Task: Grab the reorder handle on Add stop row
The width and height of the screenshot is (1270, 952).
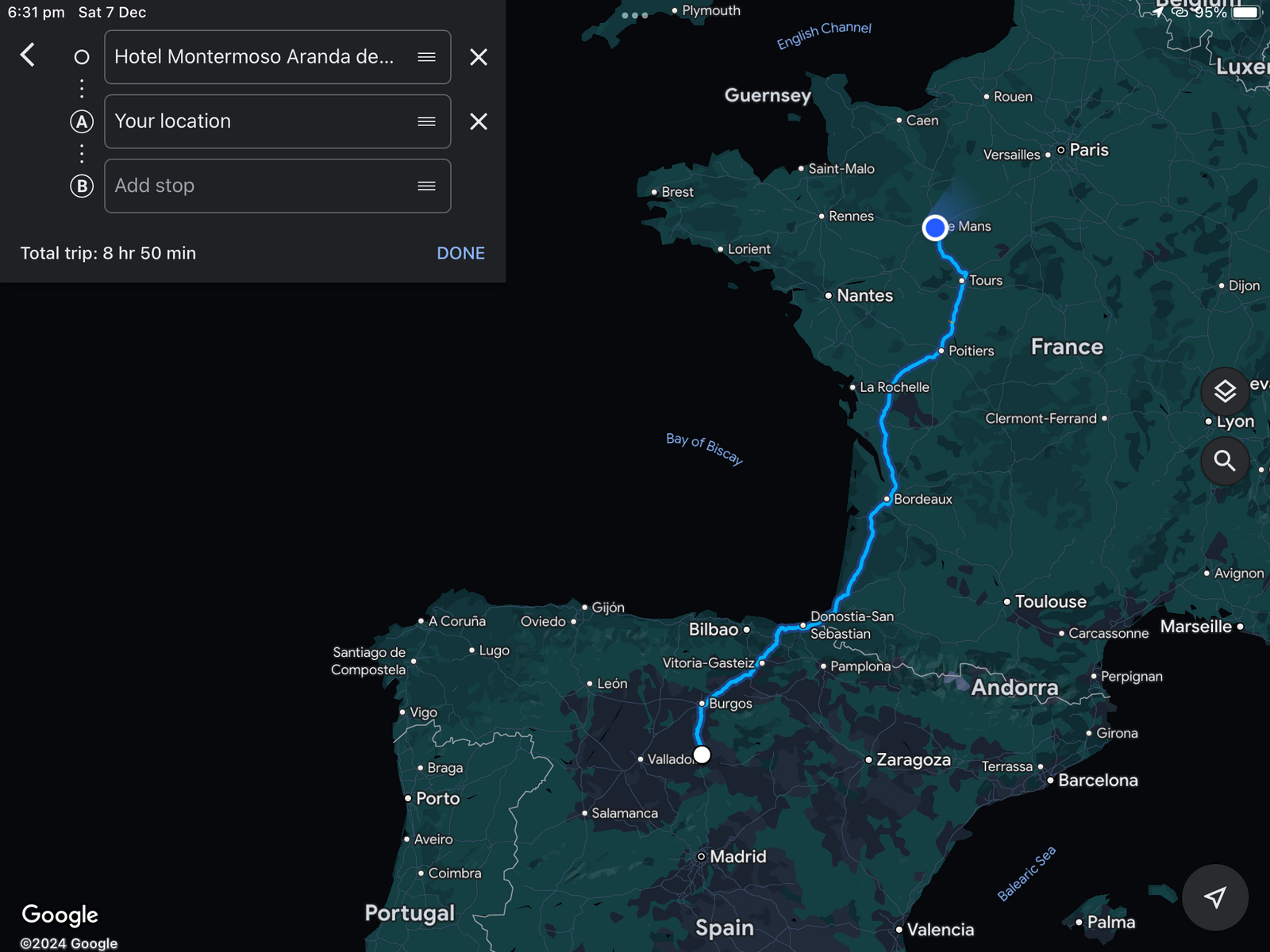Action: [x=426, y=186]
